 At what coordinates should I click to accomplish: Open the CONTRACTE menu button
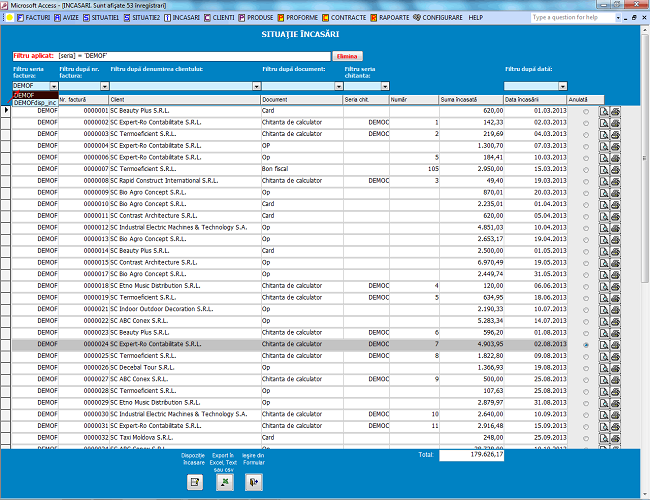pyautogui.click(x=344, y=18)
